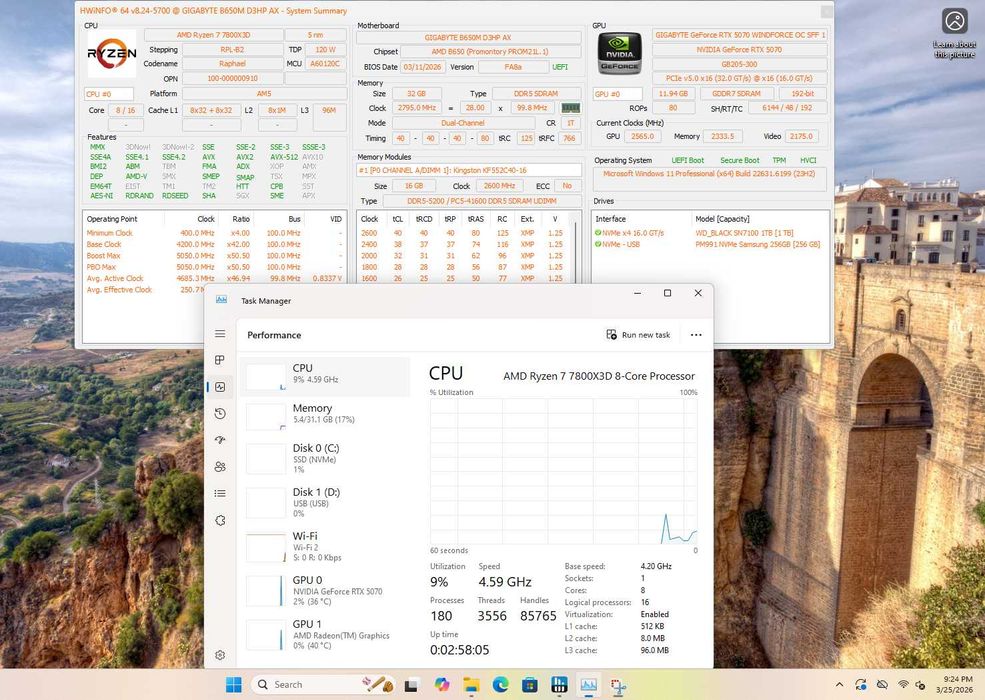The image size is (985, 700).
Task: Click the Task Manager window app icon
Action: (x=221, y=300)
